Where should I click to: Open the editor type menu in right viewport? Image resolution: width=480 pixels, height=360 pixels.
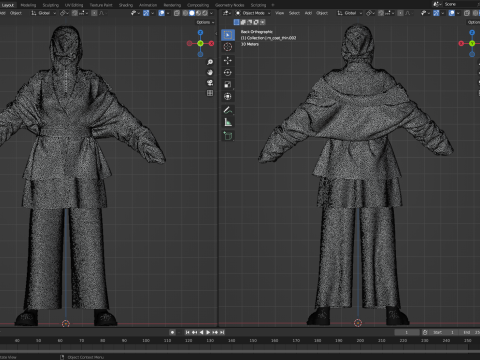(227, 13)
